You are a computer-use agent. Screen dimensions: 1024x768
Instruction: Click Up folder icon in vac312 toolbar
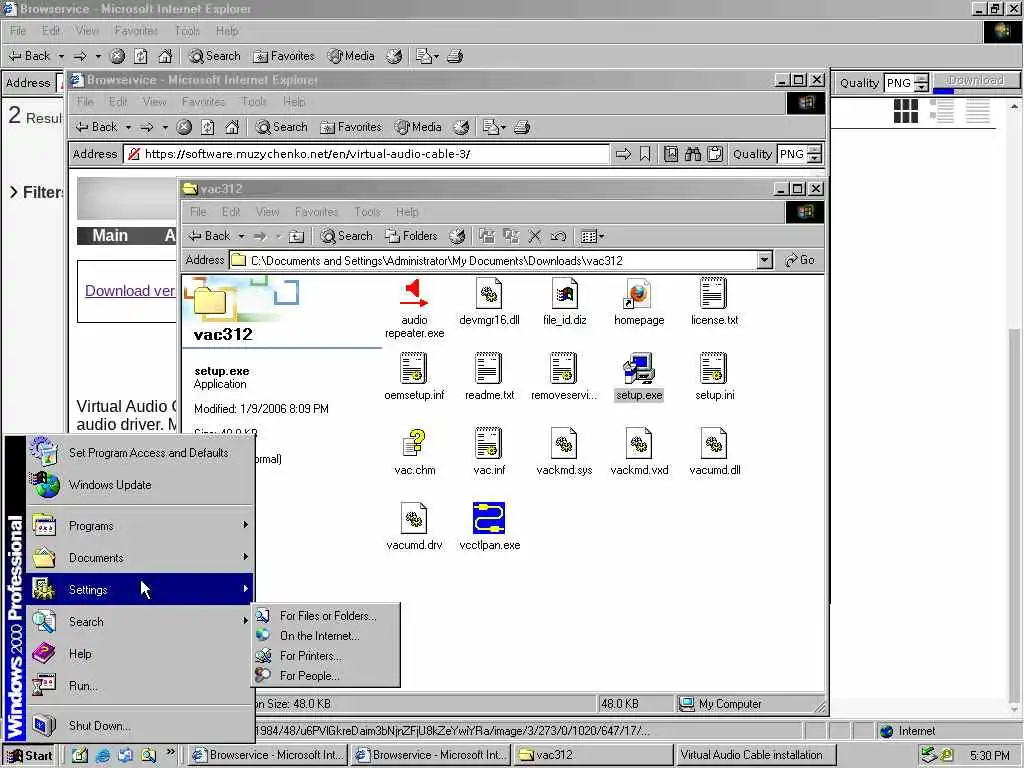coord(296,236)
